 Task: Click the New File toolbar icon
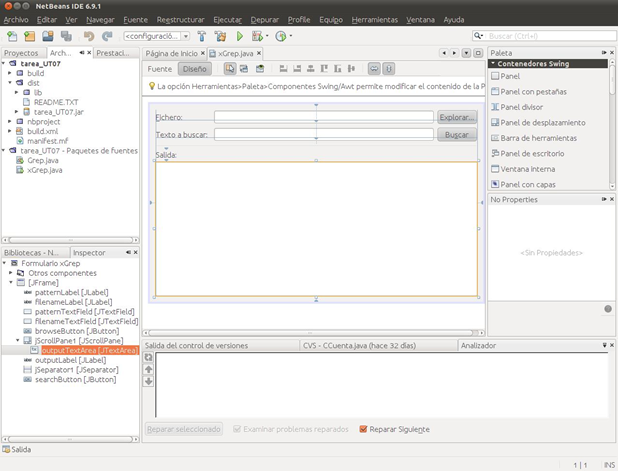point(12,36)
